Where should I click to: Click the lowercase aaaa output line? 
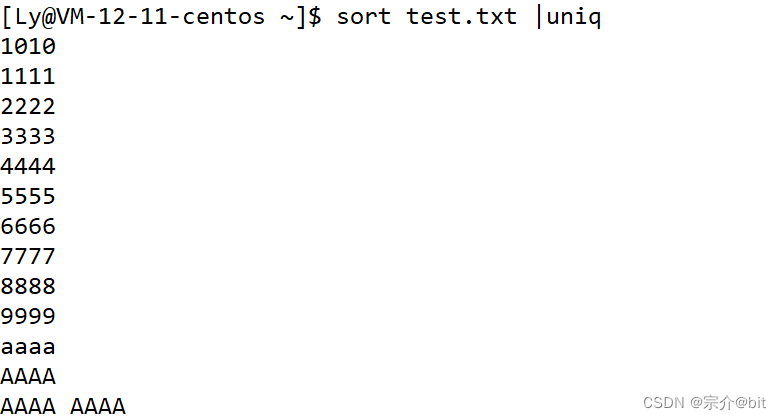click(x=28, y=348)
